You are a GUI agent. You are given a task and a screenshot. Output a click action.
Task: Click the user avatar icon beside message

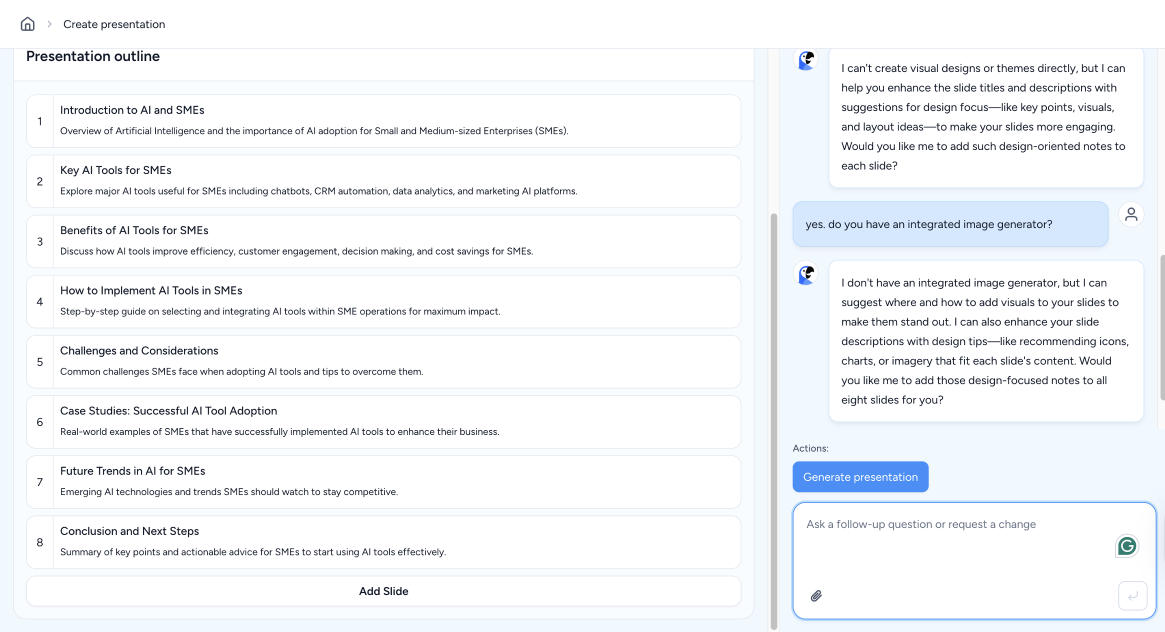coord(1131,215)
